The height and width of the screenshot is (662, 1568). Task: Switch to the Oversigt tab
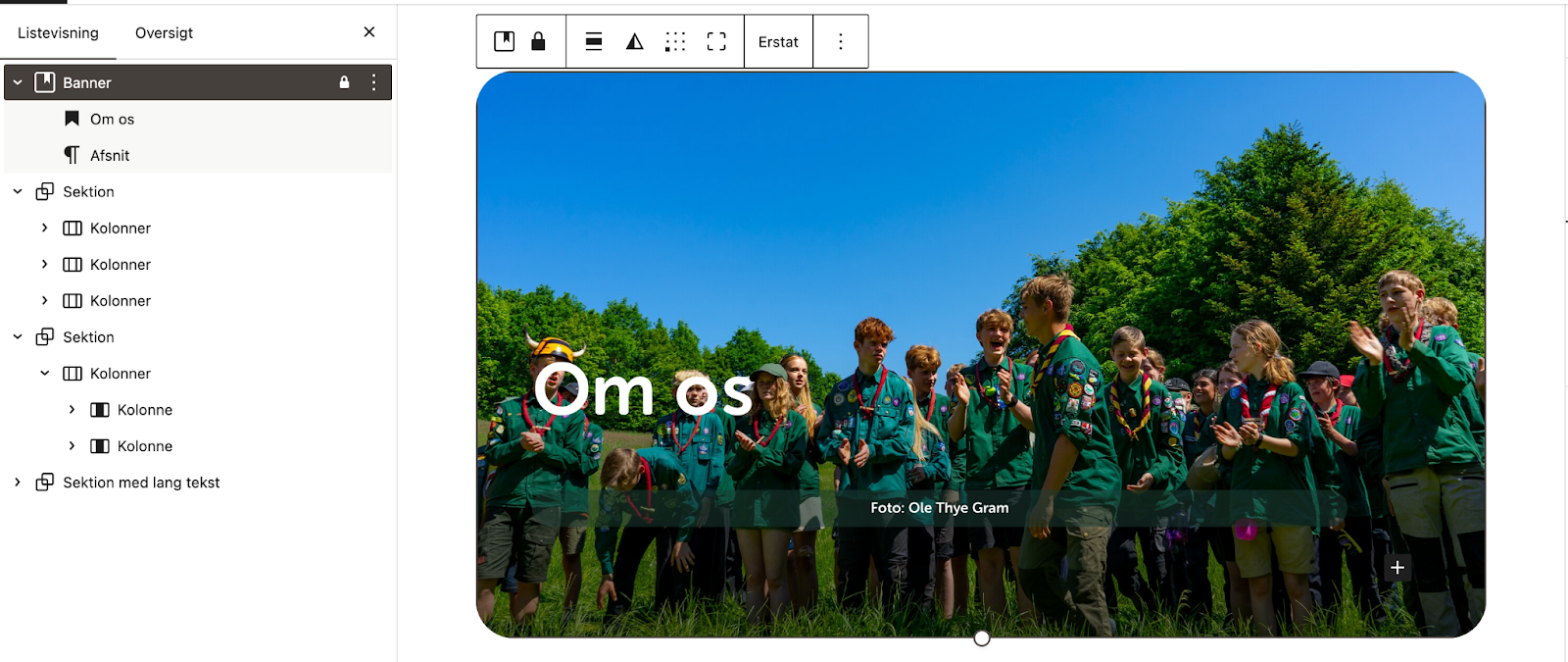(x=164, y=32)
